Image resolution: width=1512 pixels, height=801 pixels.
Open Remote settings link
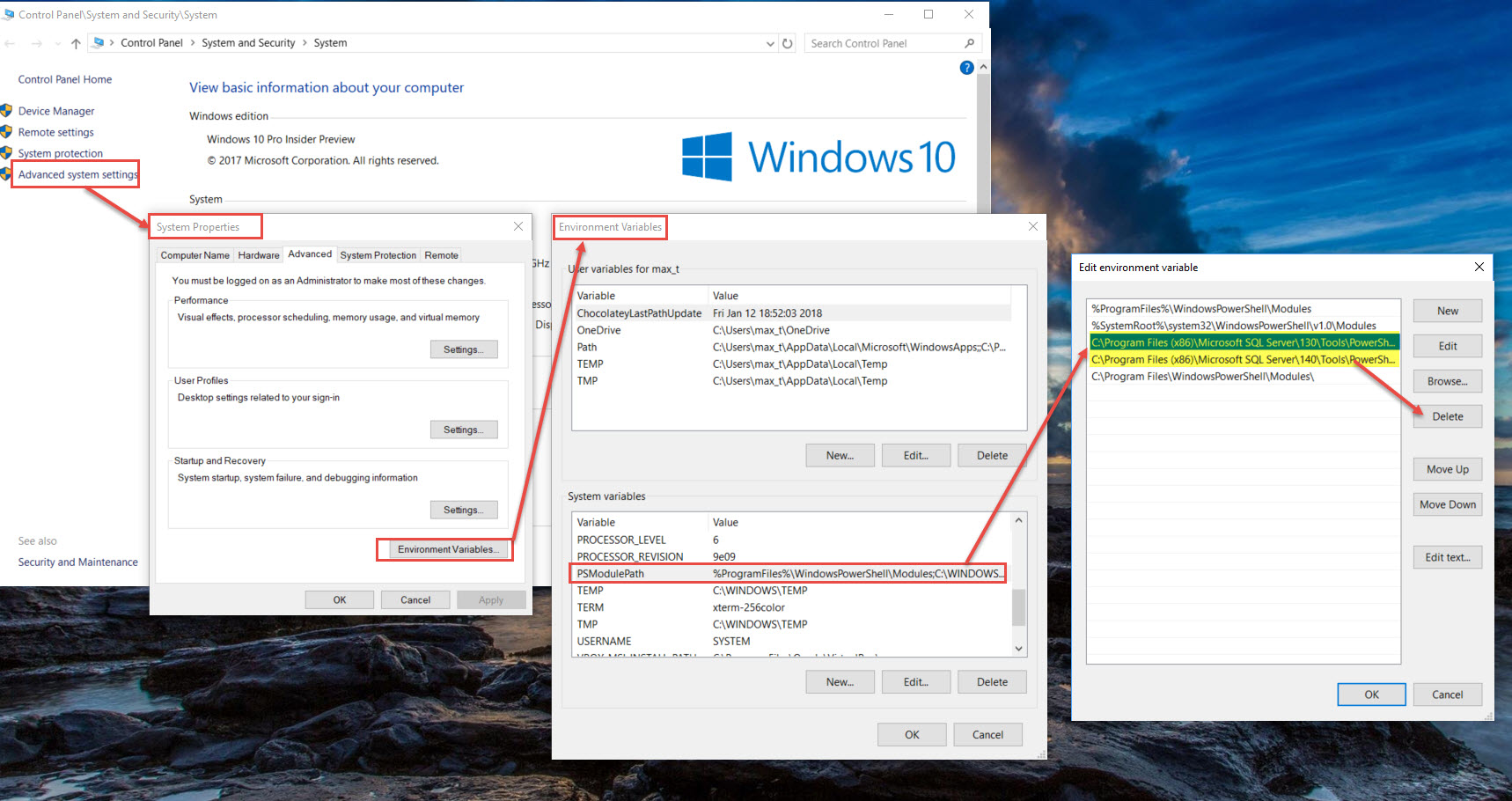coord(55,132)
